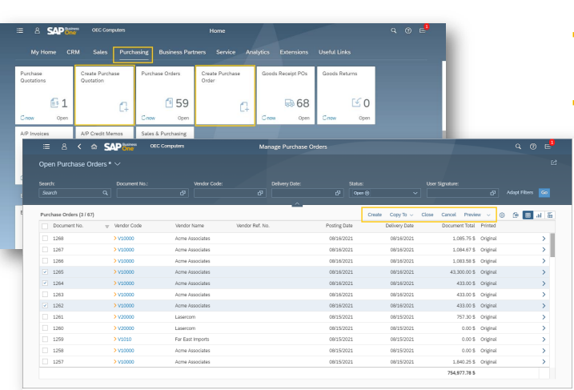
Task: Open Business Partners tab
Action: pos(182,52)
